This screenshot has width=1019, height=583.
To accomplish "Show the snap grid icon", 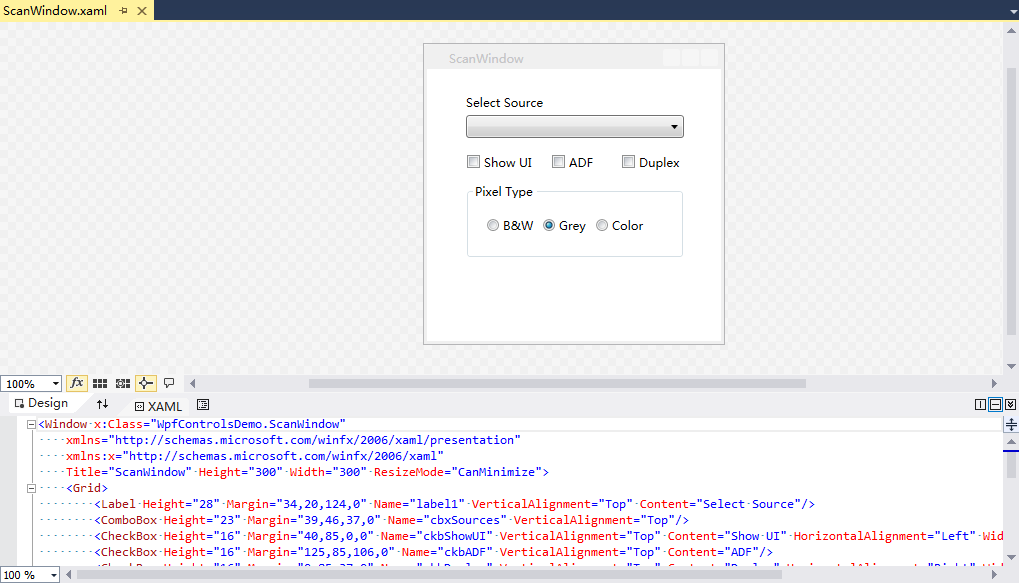I will point(100,383).
